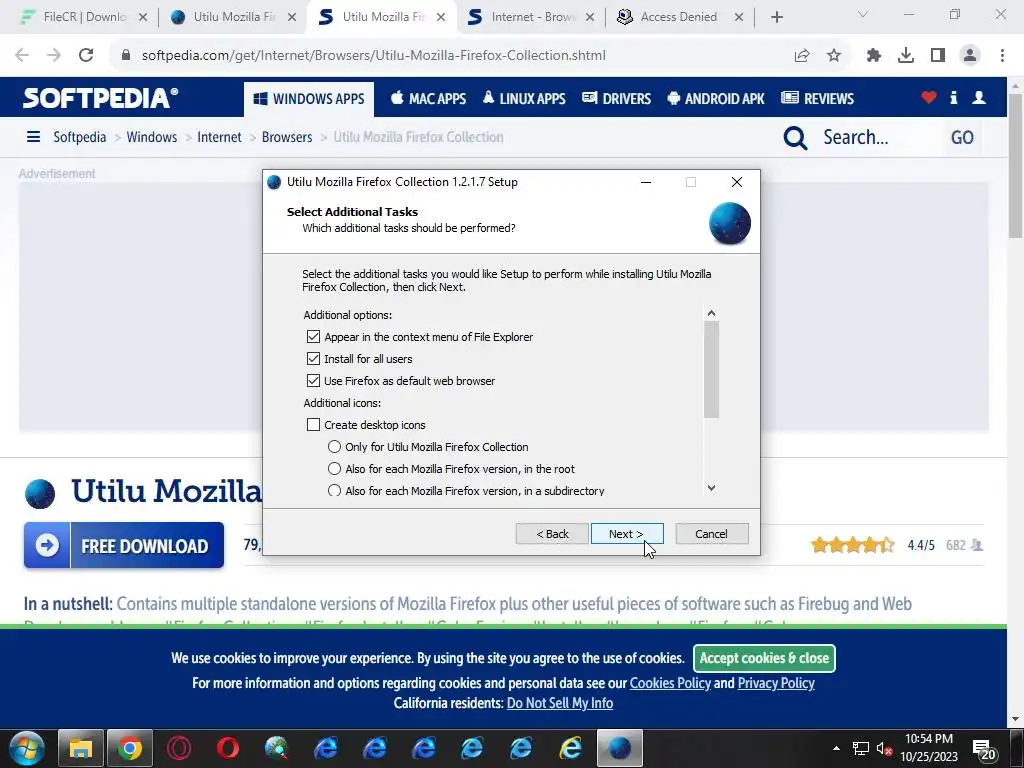Open the Extensions puzzle icon
This screenshot has height=768, width=1024.
(x=874, y=56)
